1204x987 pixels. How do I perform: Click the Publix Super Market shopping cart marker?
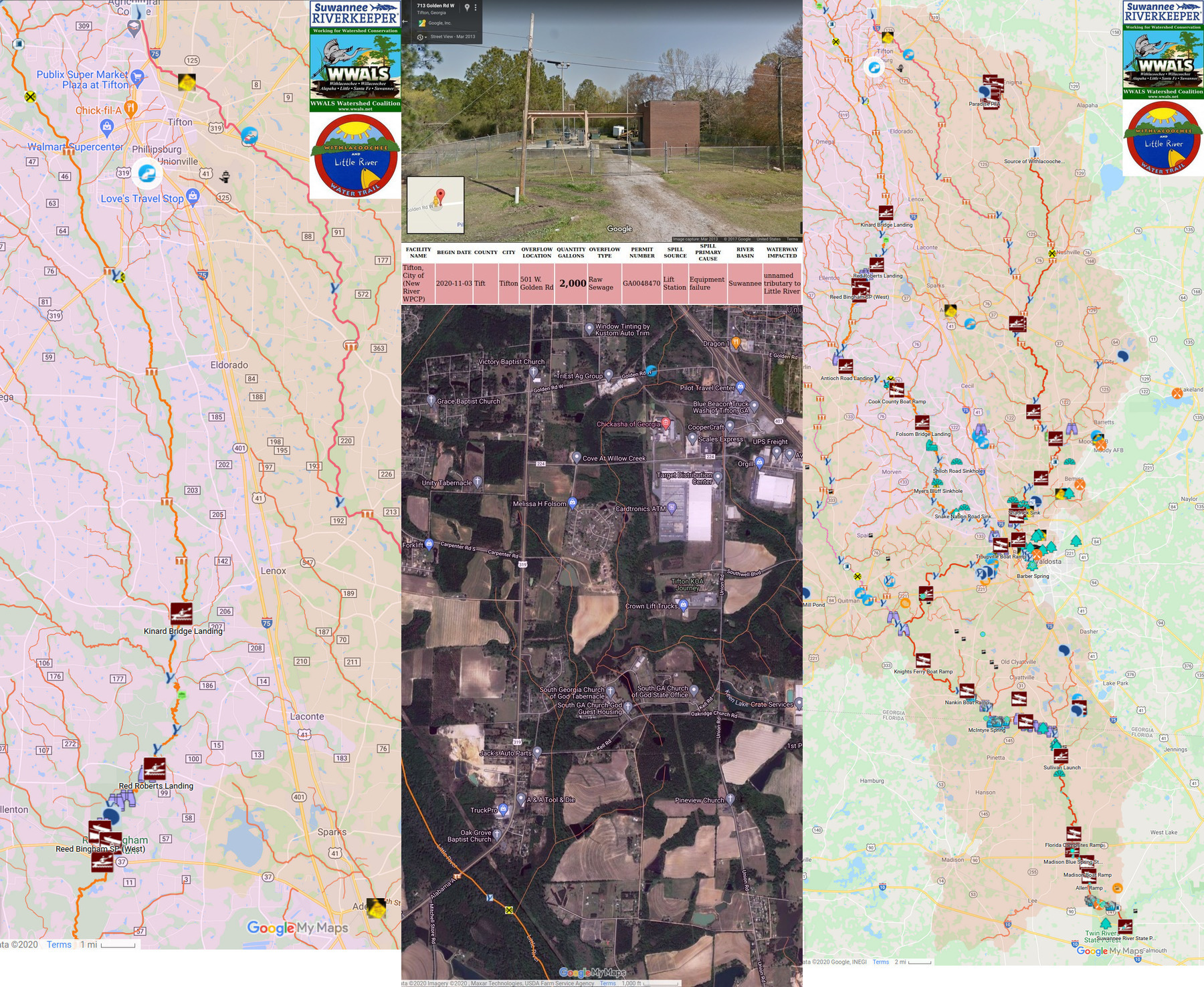click(137, 77)
